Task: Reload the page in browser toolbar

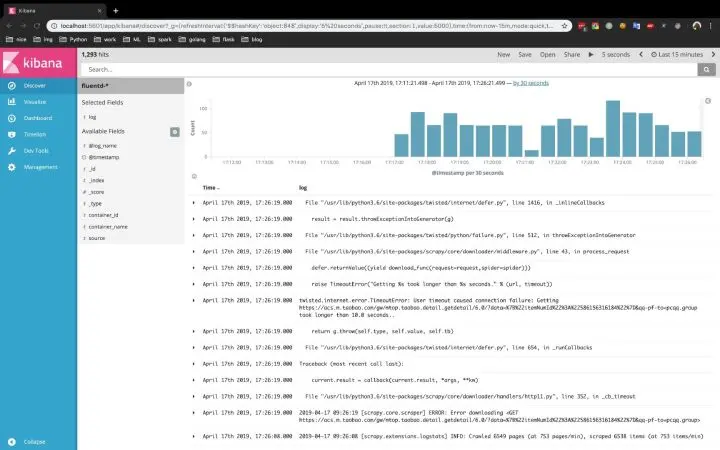Action: [37, 26]
